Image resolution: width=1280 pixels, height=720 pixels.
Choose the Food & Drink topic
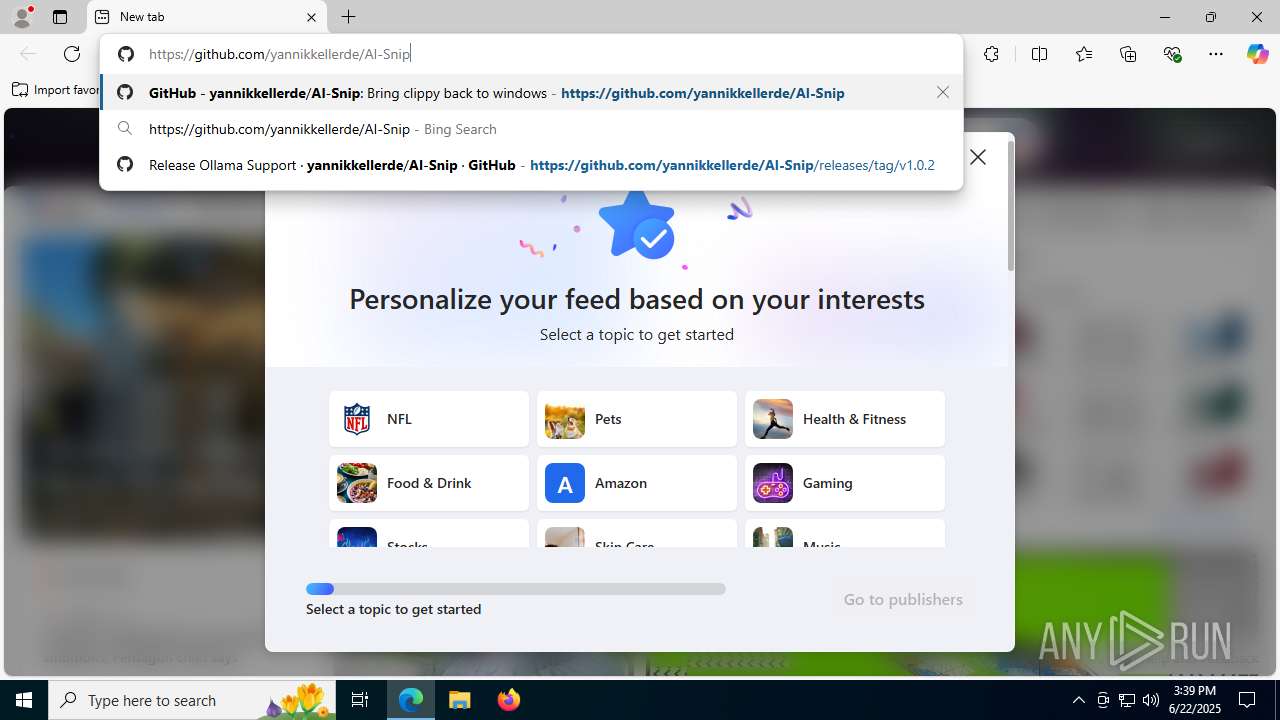[x=429, y=483]
